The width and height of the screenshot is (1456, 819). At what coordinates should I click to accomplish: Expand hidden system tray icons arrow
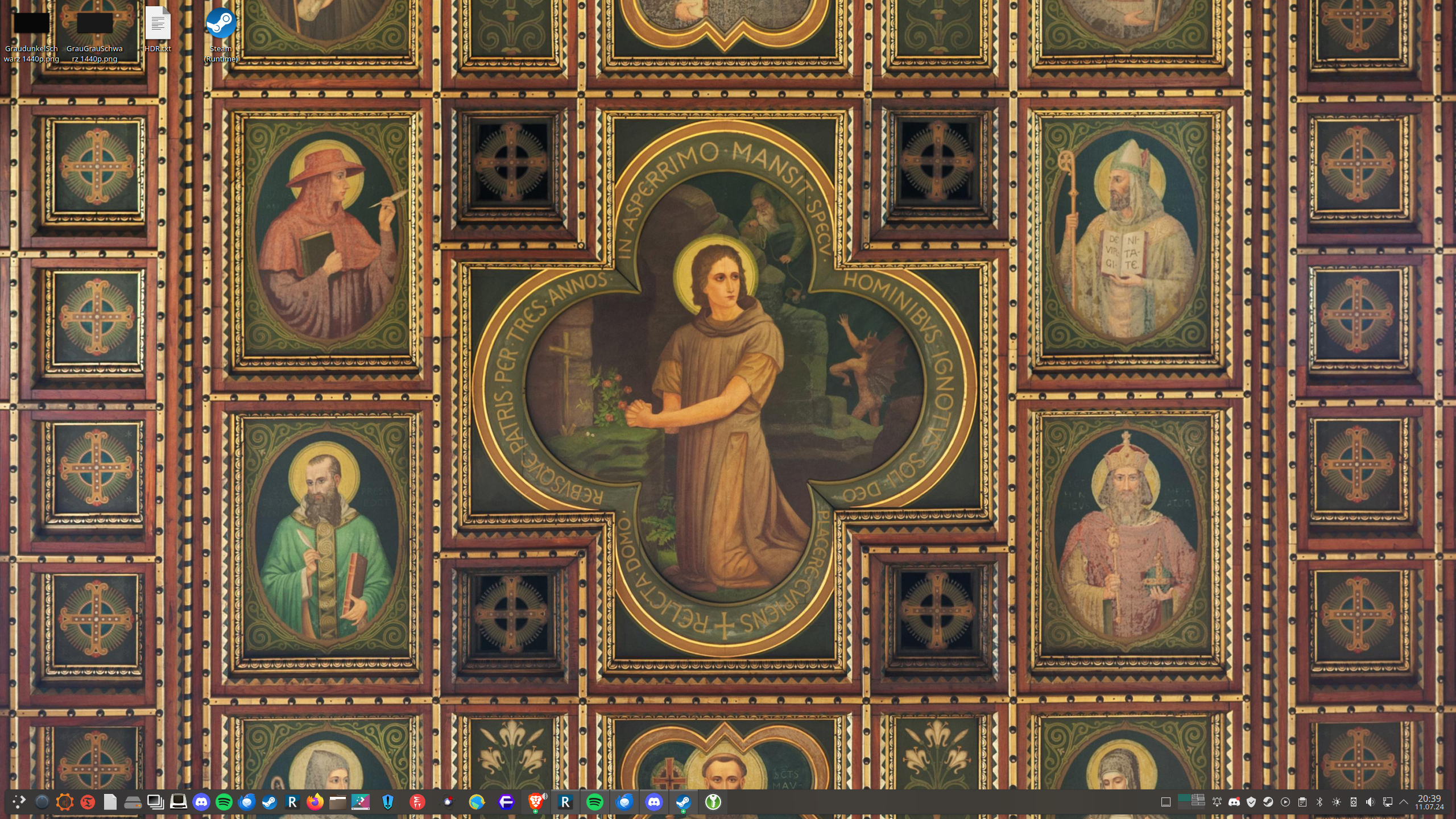pos(1404,802)
